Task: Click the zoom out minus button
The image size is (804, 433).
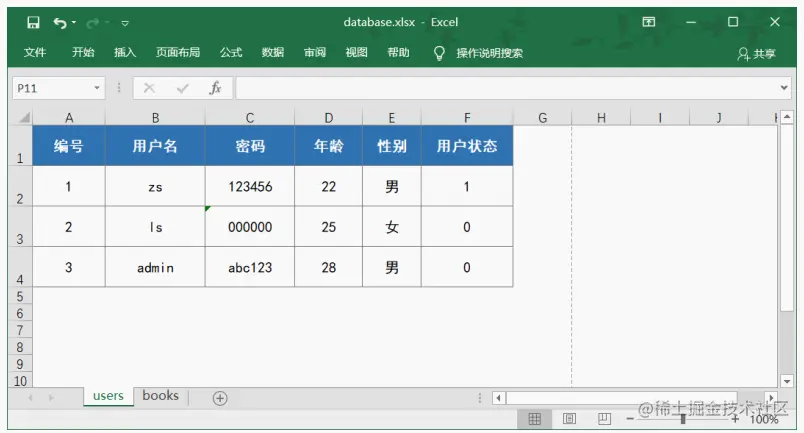Action: [x=630, y=419]
